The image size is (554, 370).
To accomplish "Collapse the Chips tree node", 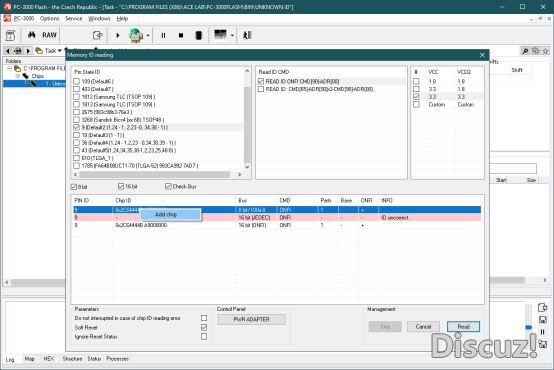I will point(18,76).
